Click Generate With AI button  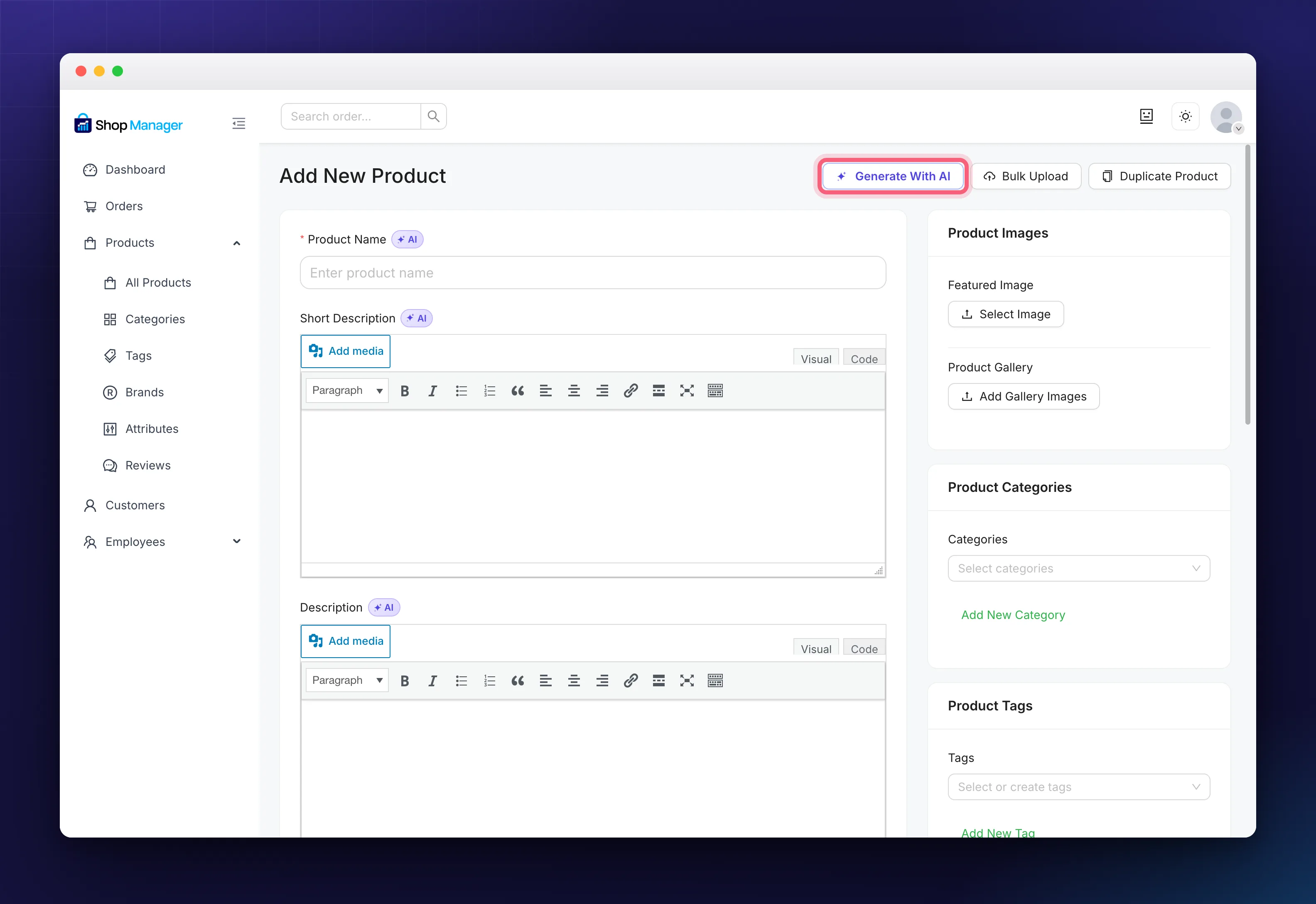[894, 176]
